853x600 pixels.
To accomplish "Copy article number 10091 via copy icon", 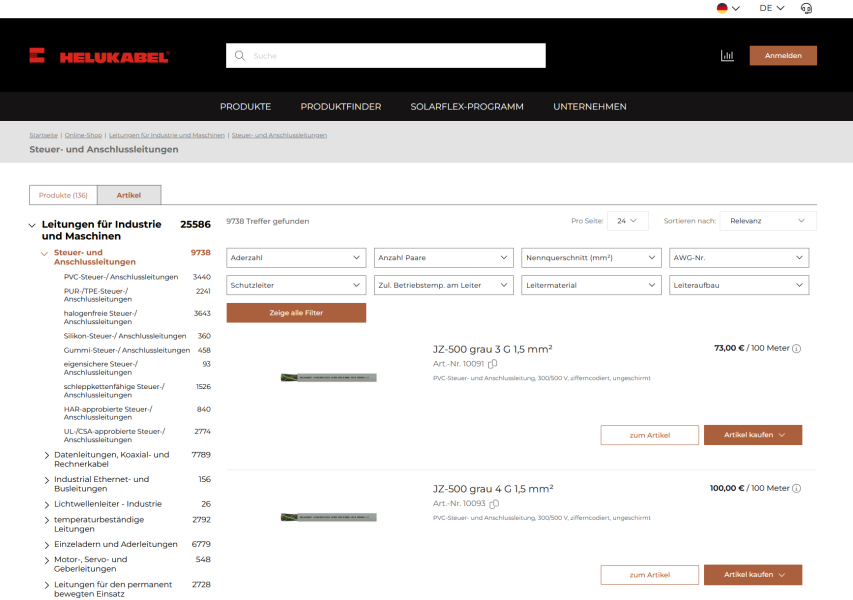I will coord(493,364).
